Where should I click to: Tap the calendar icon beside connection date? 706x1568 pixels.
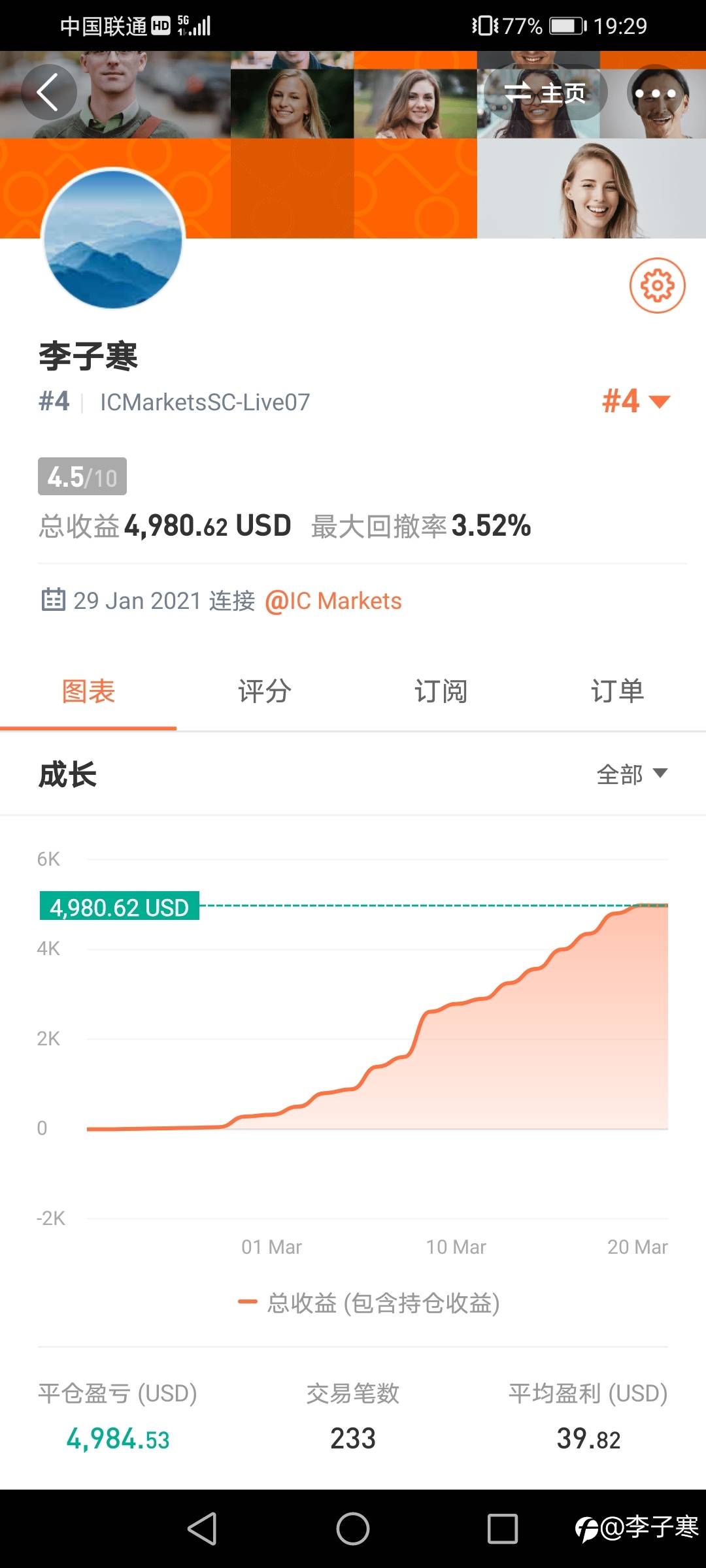point(53,600)
